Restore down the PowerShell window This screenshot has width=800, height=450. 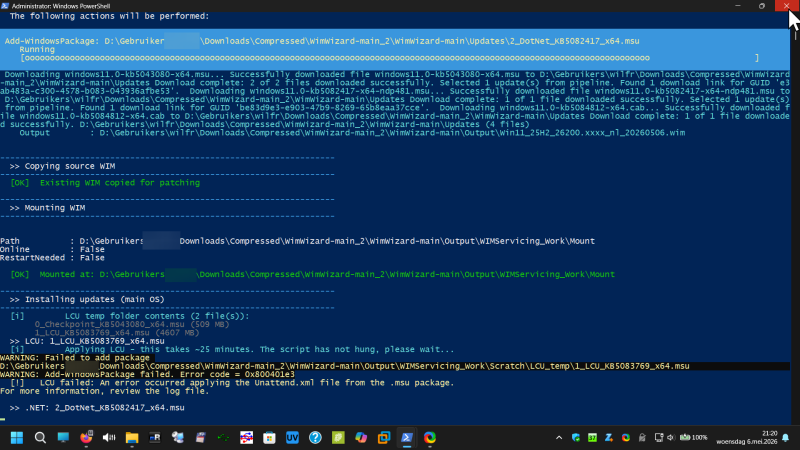[x=762, y=6]
